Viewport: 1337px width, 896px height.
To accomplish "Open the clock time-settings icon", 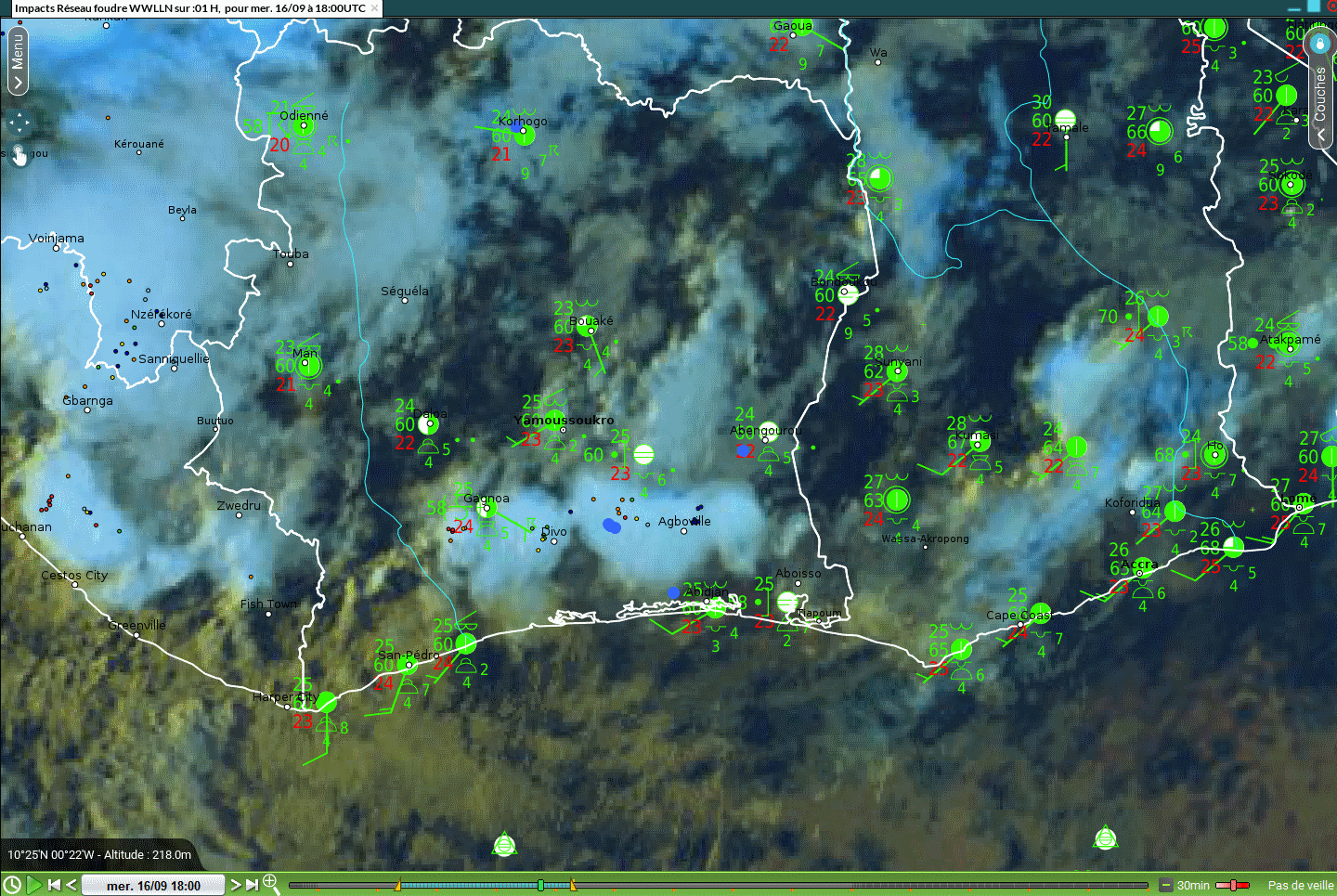I will 11,885.
